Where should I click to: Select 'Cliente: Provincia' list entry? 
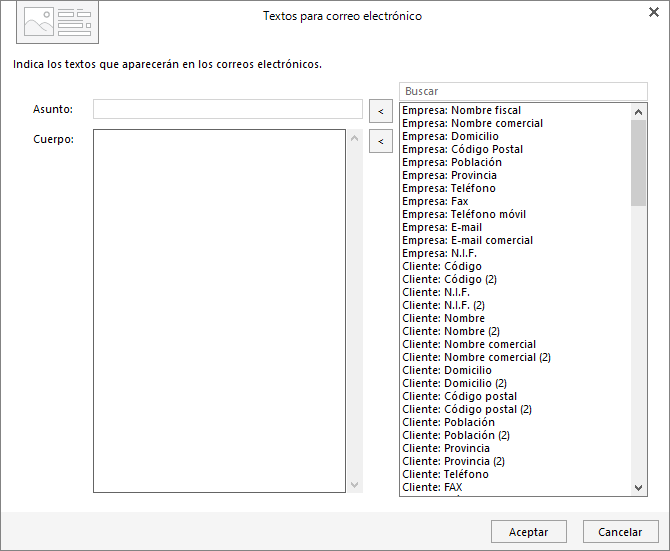click(516, 448)
